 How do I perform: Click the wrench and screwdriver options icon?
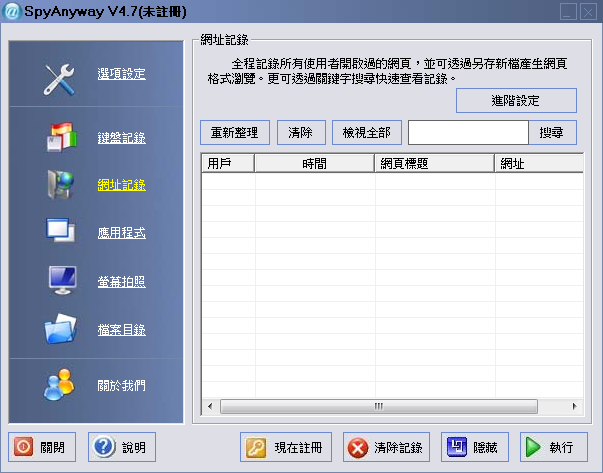[x=61, y=77]
